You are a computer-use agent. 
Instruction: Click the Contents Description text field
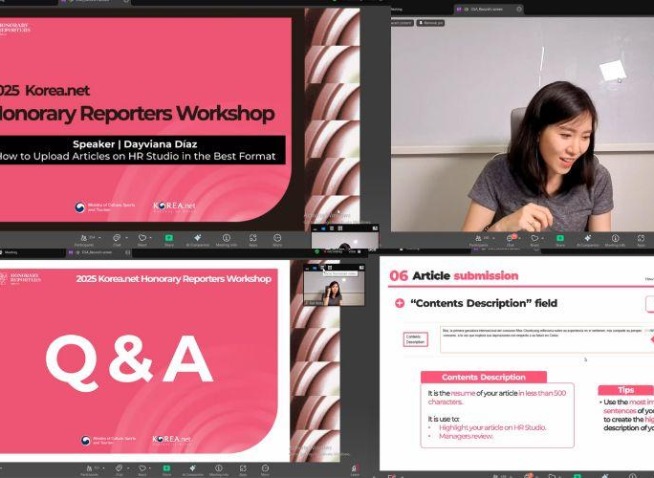546,339
